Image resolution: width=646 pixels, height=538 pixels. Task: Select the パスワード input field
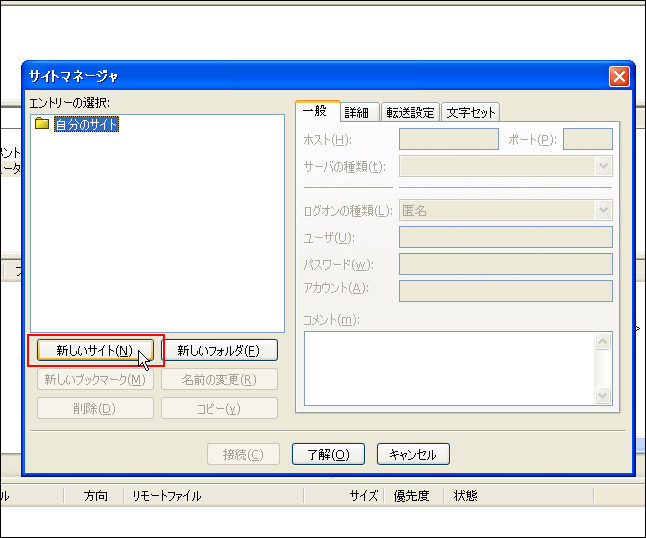[x=505, y=264]
